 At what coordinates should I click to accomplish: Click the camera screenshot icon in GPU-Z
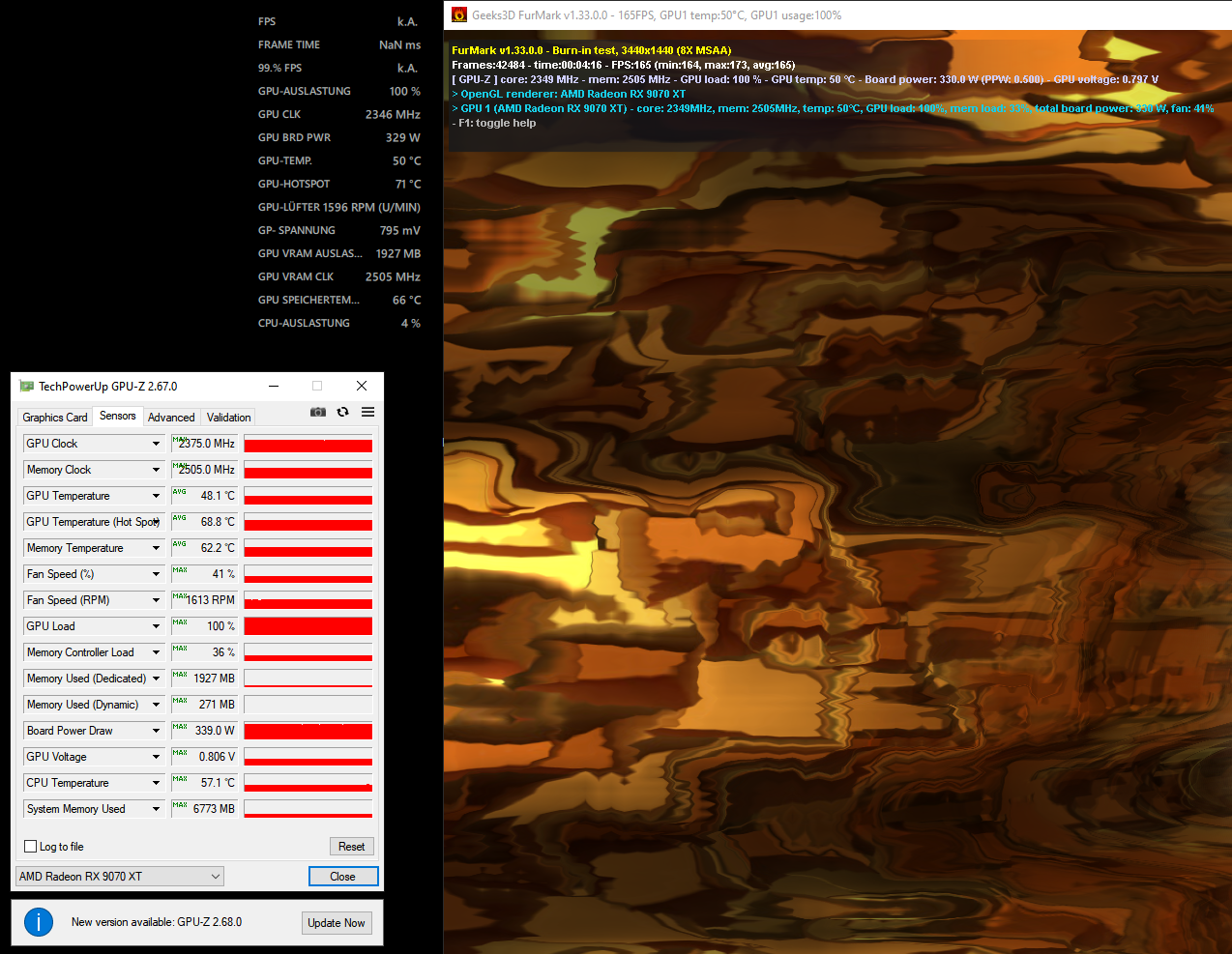[x=317, y=412]
